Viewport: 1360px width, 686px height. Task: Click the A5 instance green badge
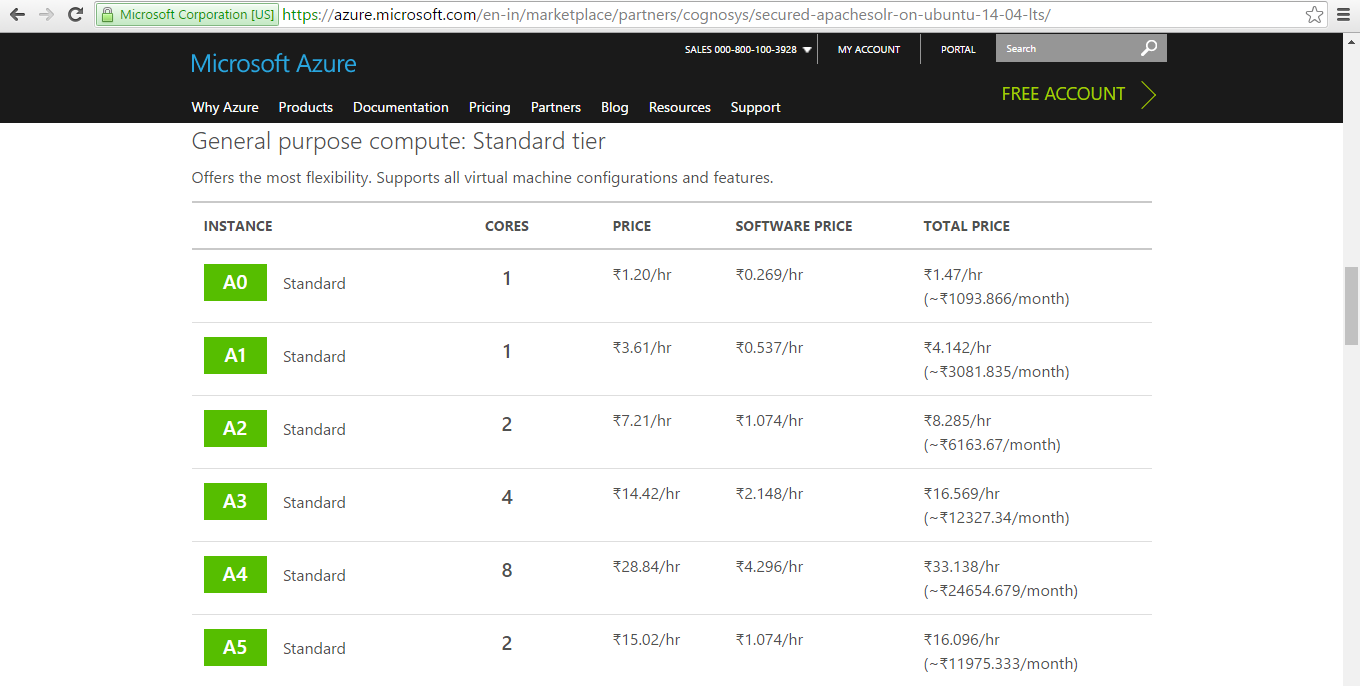235,648
